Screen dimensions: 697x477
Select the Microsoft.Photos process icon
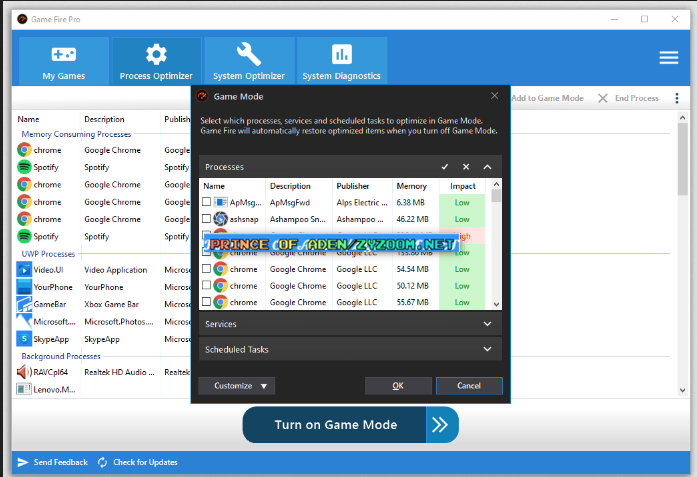24,321
